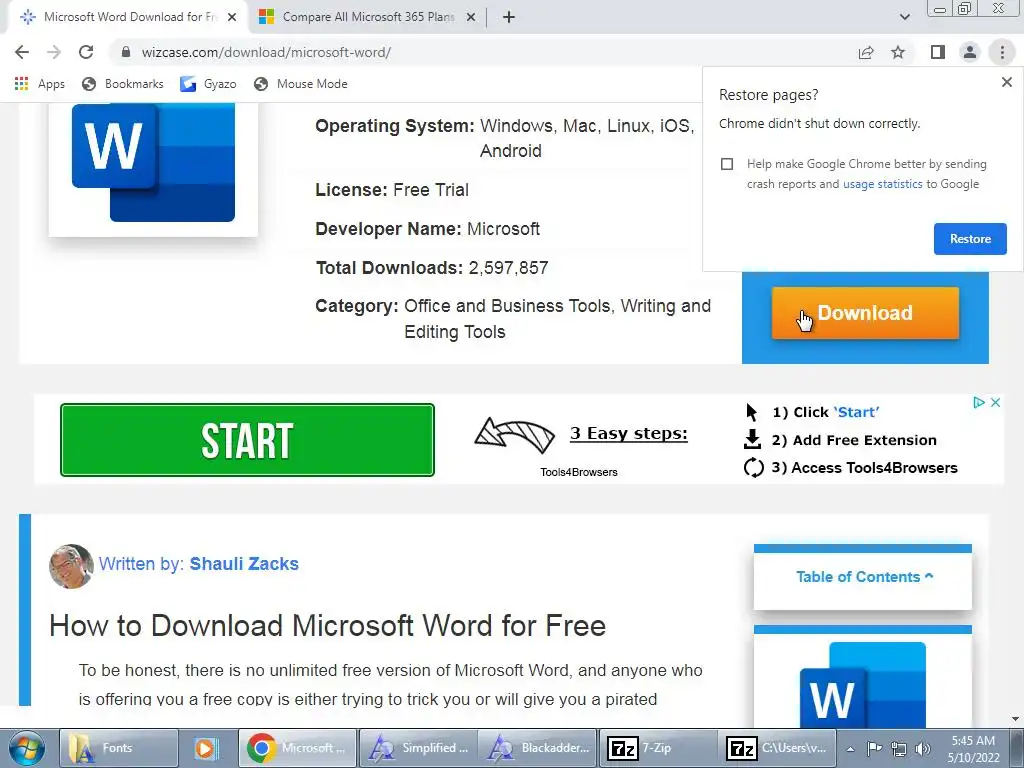Click the 'License: Free Trial' text
Image resolution: width=1024 pixels, height=768 pixels.
click(392, 190)
